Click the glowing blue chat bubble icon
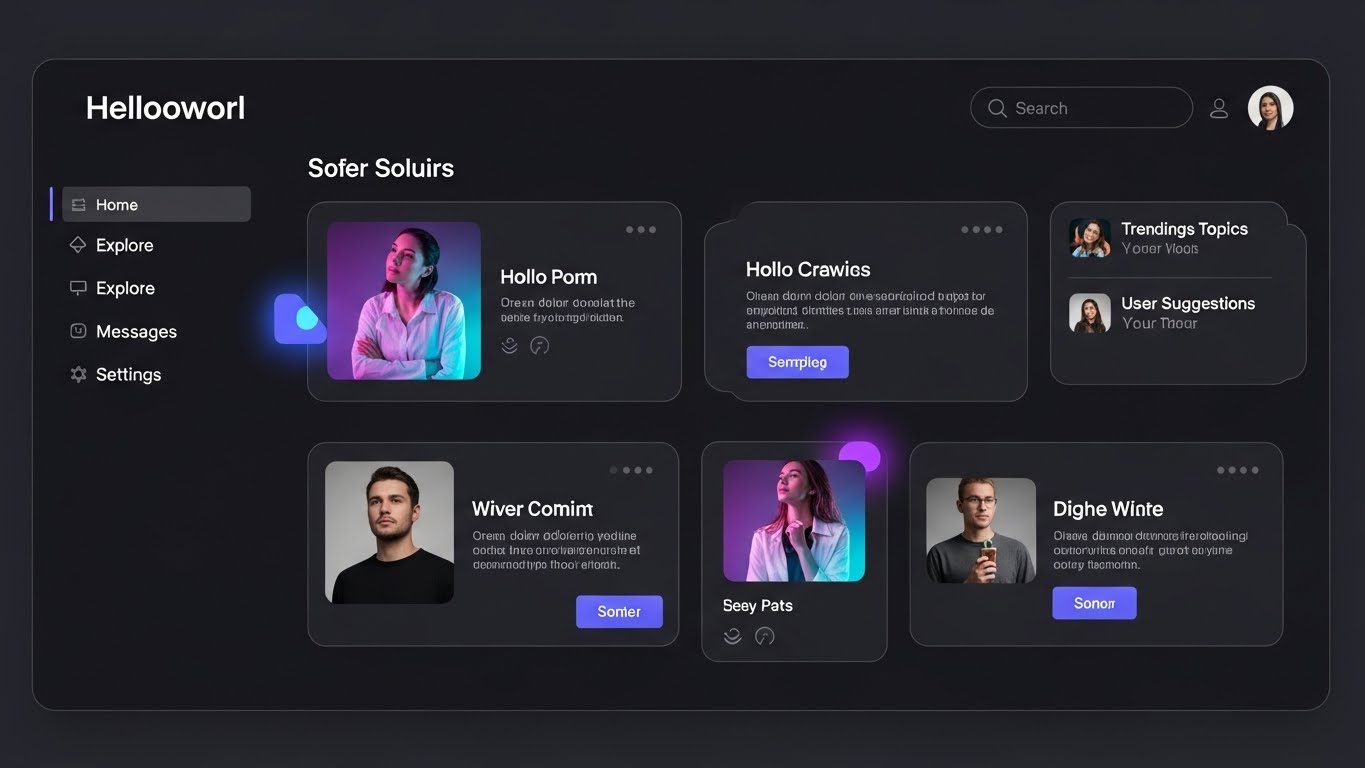The image size is (1365, 768). (300, 319)
